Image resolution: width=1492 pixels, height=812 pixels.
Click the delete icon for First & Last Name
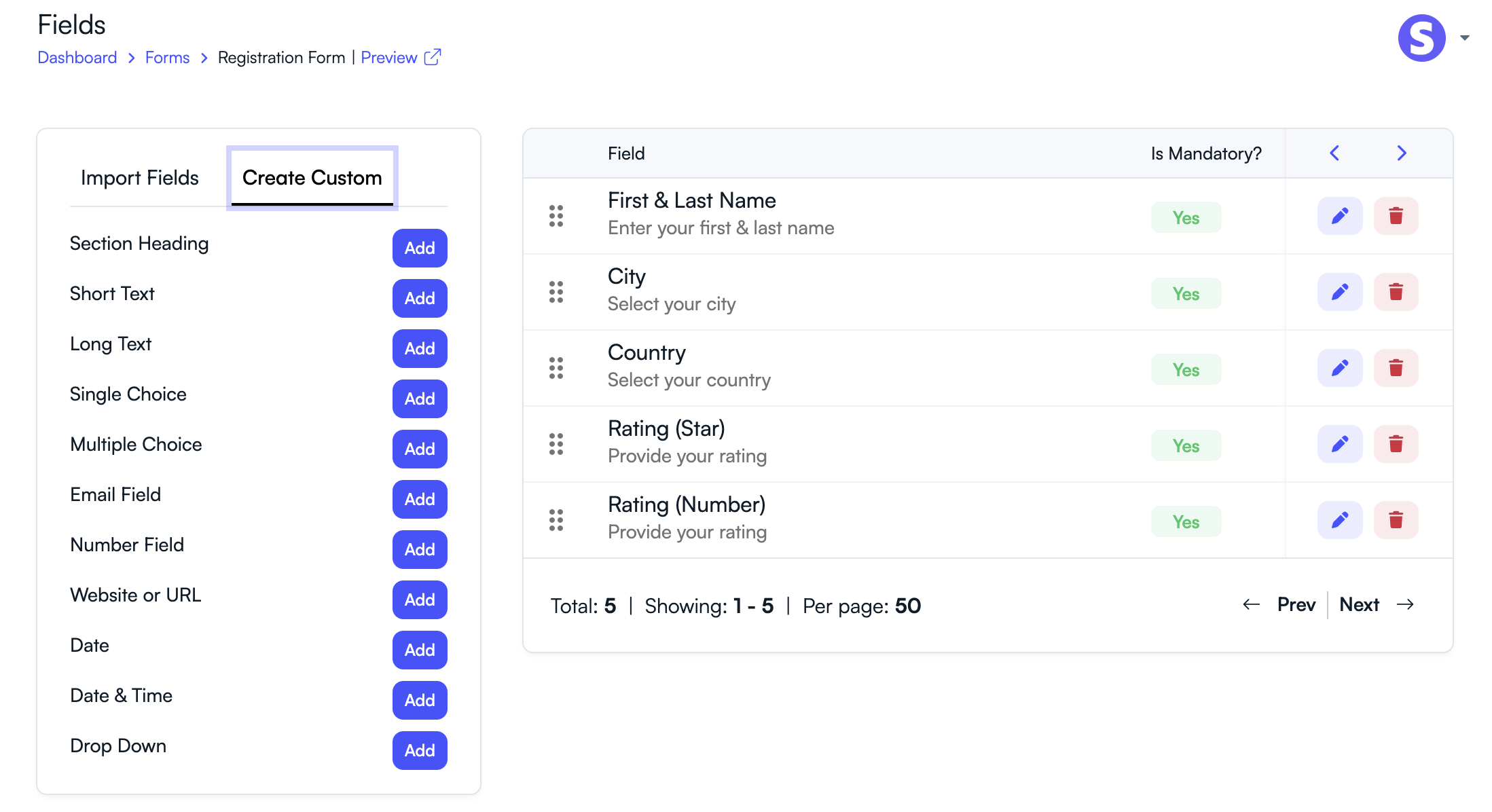coord(1396,216)
